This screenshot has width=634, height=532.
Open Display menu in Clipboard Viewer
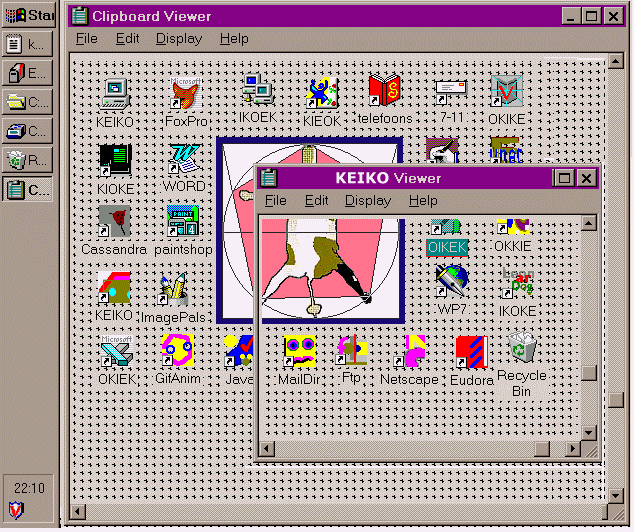(x=178, y=38)
